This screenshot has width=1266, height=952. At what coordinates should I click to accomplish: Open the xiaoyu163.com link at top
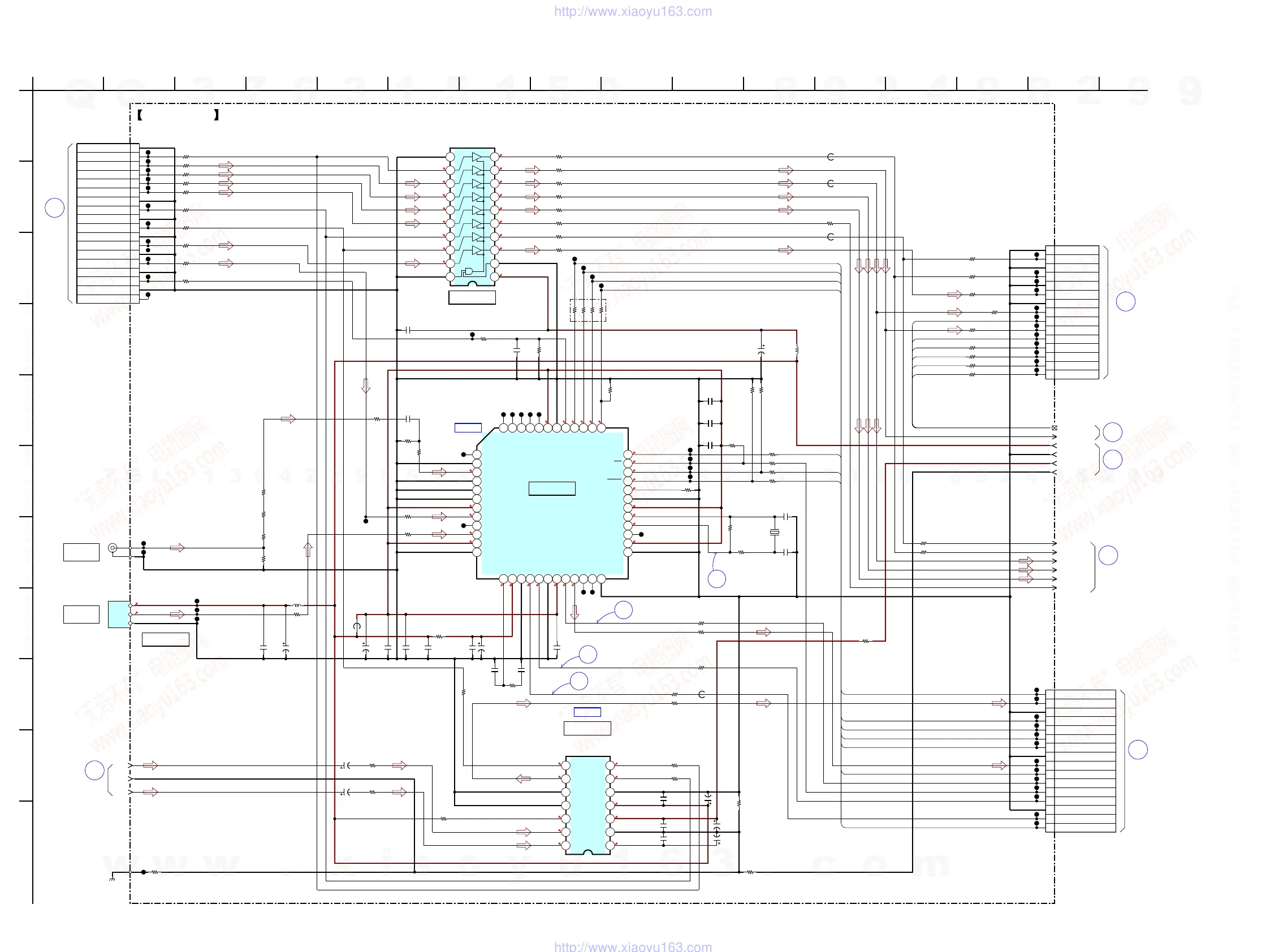(x=632, y=11)
